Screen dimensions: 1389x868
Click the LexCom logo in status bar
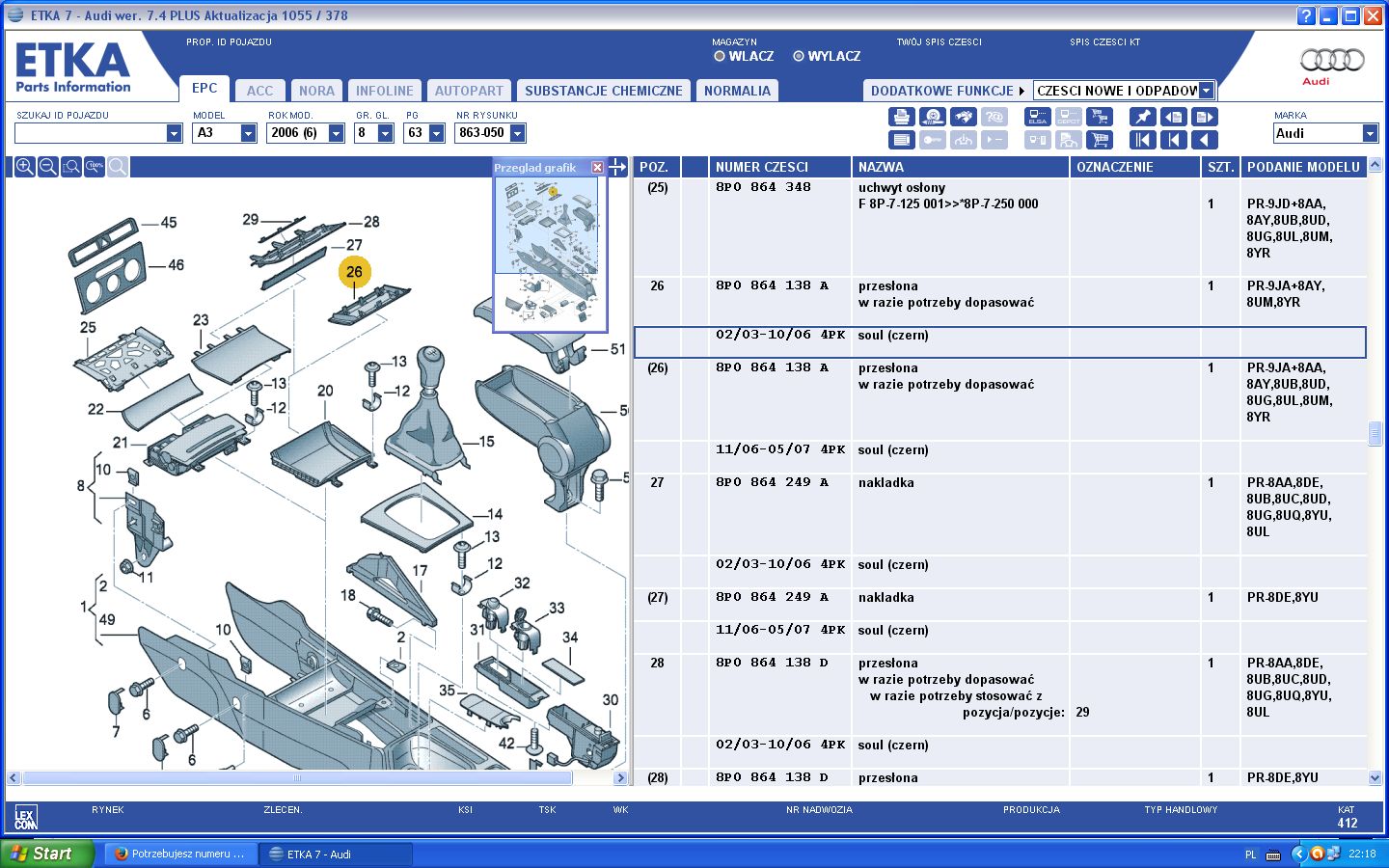[x=25, y=819]
